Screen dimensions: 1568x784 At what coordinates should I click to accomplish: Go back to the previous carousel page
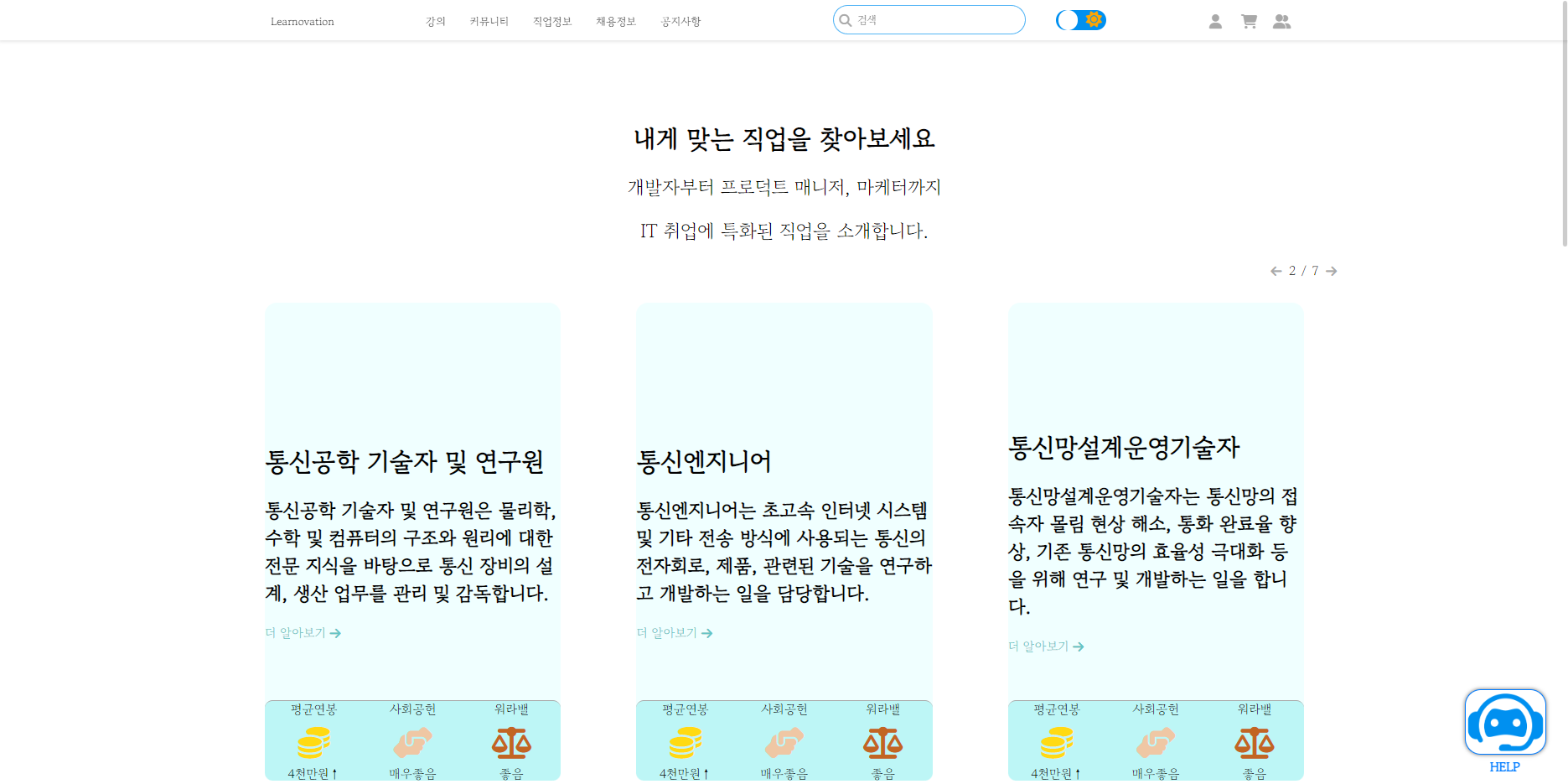[1275, 271]
